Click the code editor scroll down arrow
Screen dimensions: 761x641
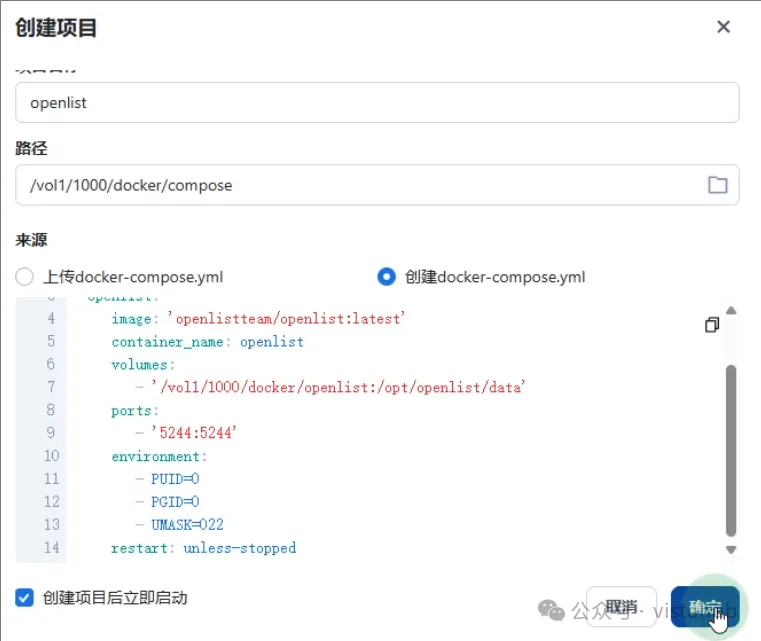(x=731, y=550)
